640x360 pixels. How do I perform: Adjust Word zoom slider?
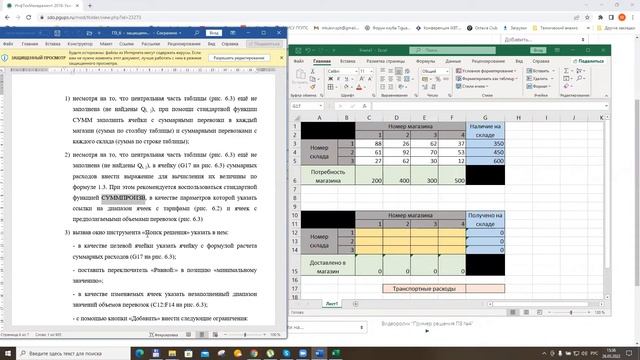(245, 335)
